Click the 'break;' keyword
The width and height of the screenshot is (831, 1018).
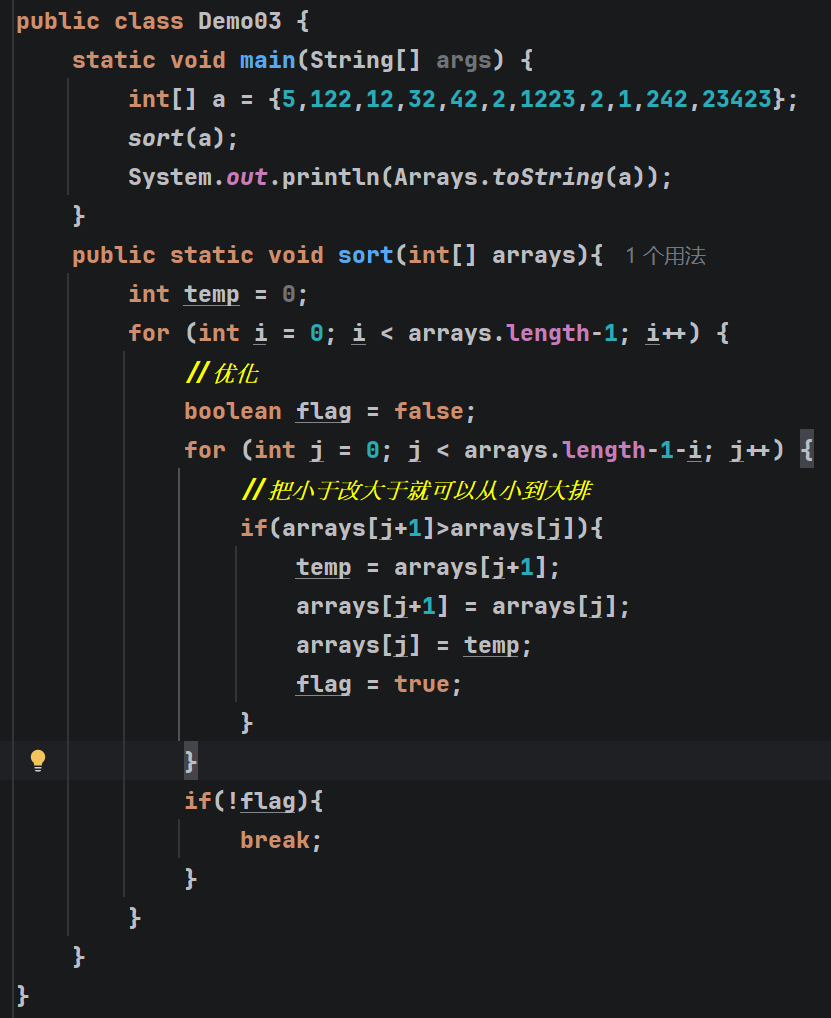pyautogui.click(x=281, y=839)
